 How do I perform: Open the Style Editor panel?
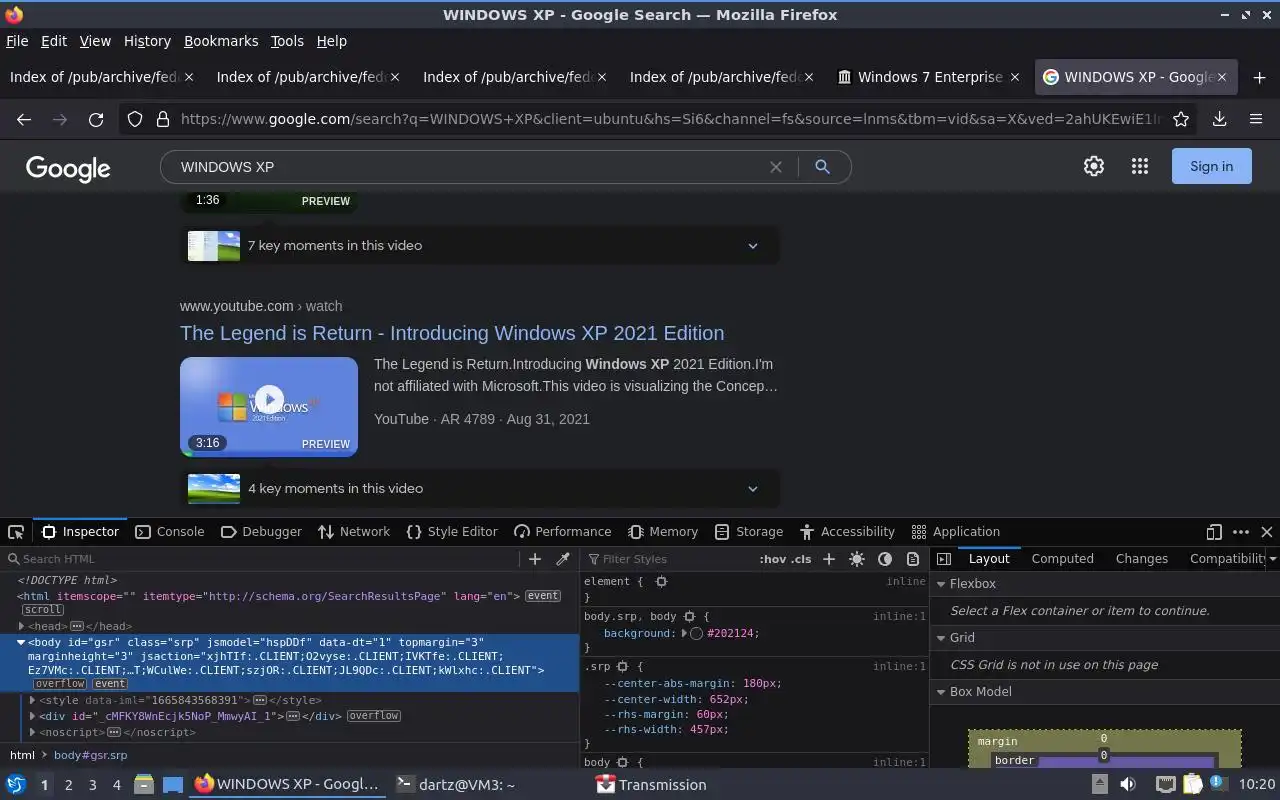(x=452, y=532)
